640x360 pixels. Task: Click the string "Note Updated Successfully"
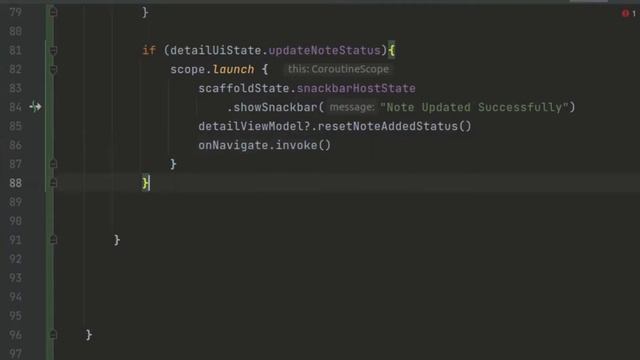(x=474, y=107)
